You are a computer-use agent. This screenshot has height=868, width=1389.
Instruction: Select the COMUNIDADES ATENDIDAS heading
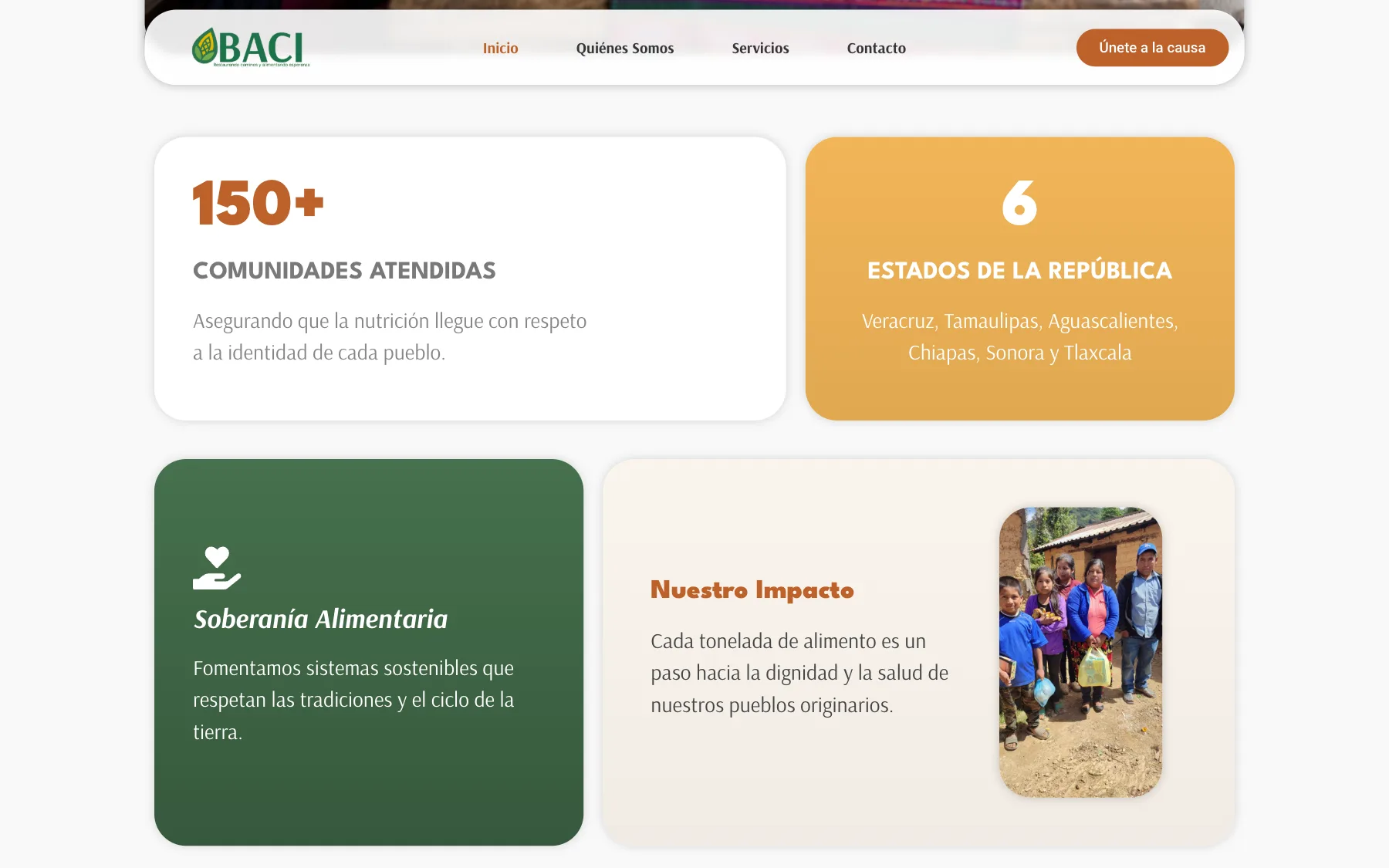[x=344, y=271]
